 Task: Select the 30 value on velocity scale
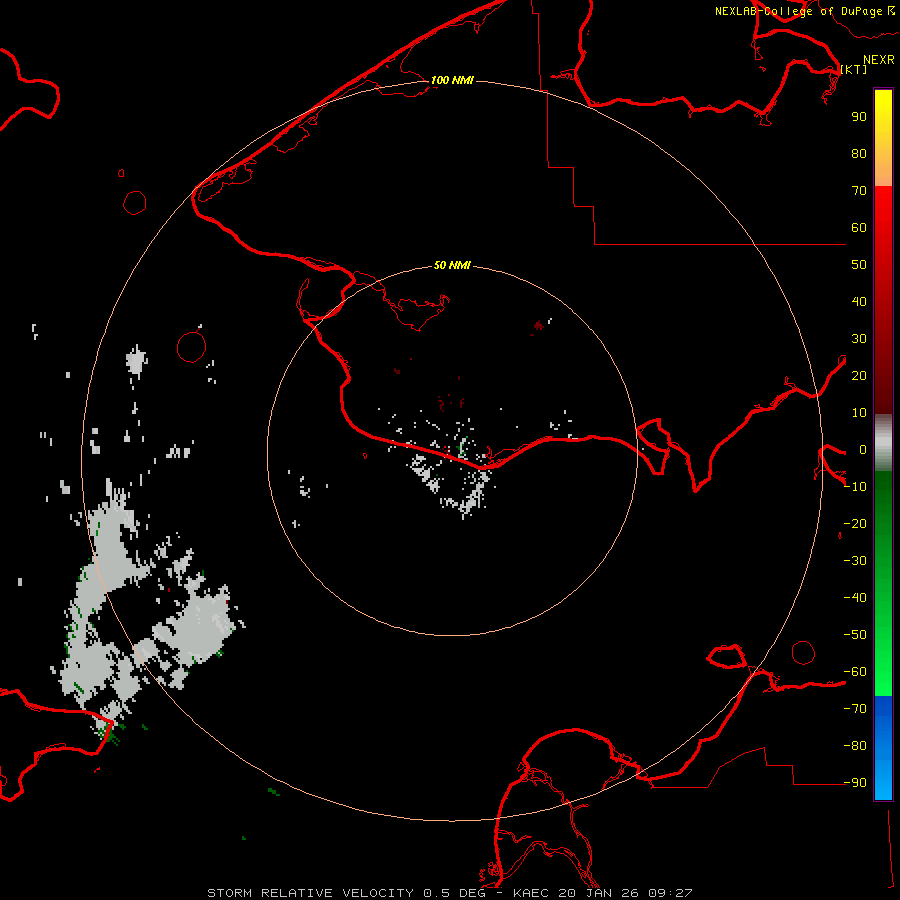[x=859, y=339]
